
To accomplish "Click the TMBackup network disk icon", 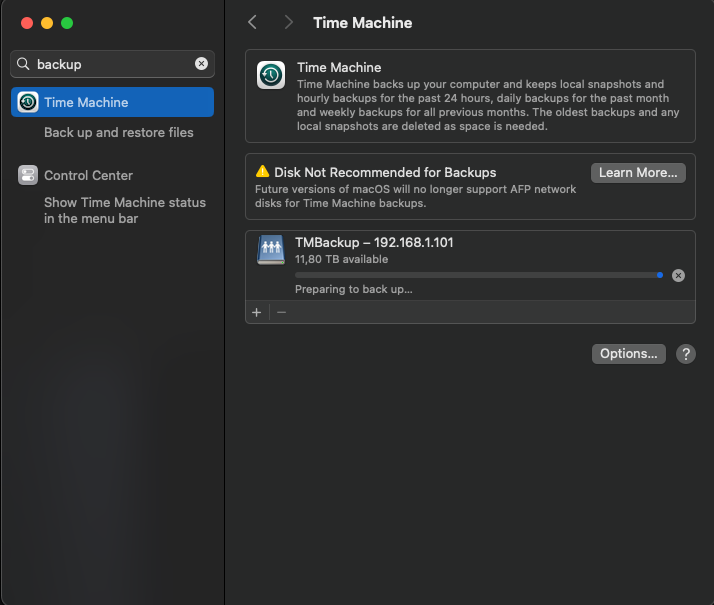I will [271, 249].
